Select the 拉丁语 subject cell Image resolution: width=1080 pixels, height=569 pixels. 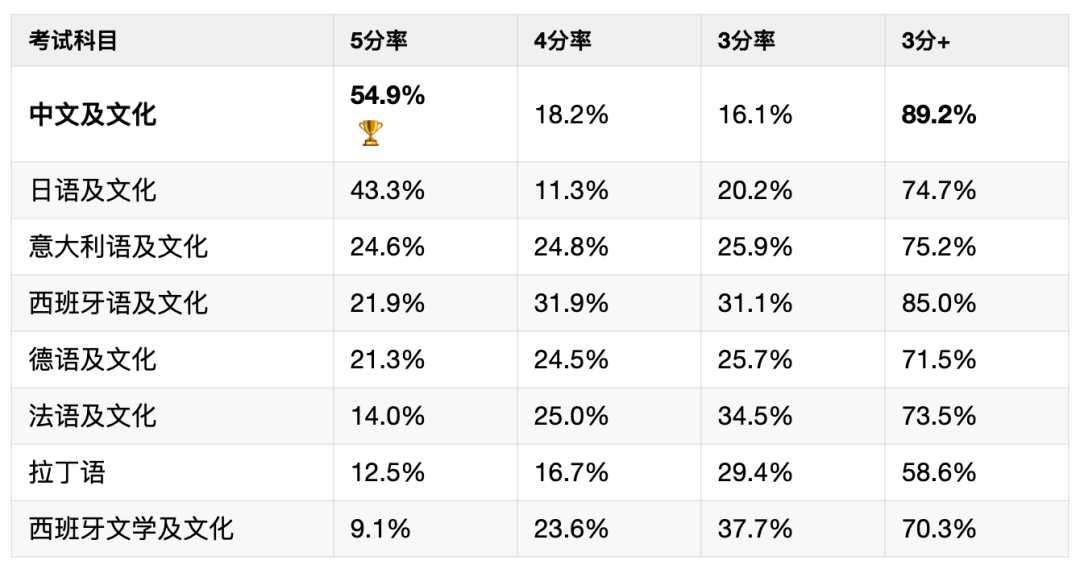coord(67,472)
